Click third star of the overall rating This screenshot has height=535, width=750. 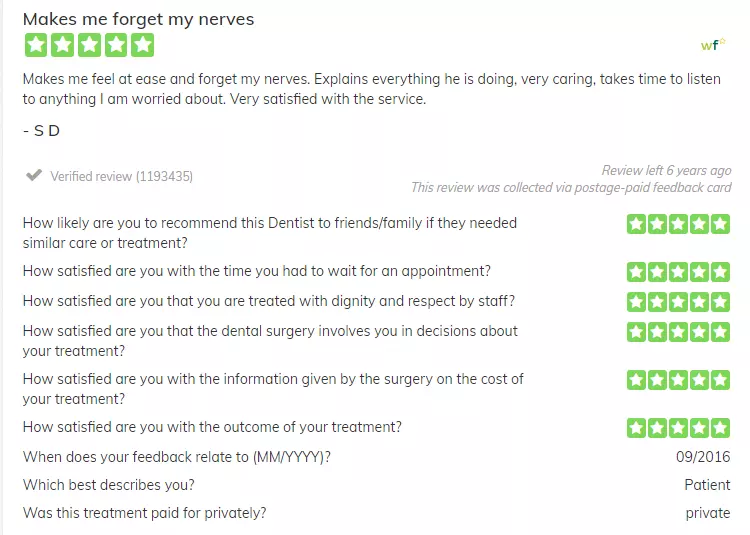[x=89, y=45]
